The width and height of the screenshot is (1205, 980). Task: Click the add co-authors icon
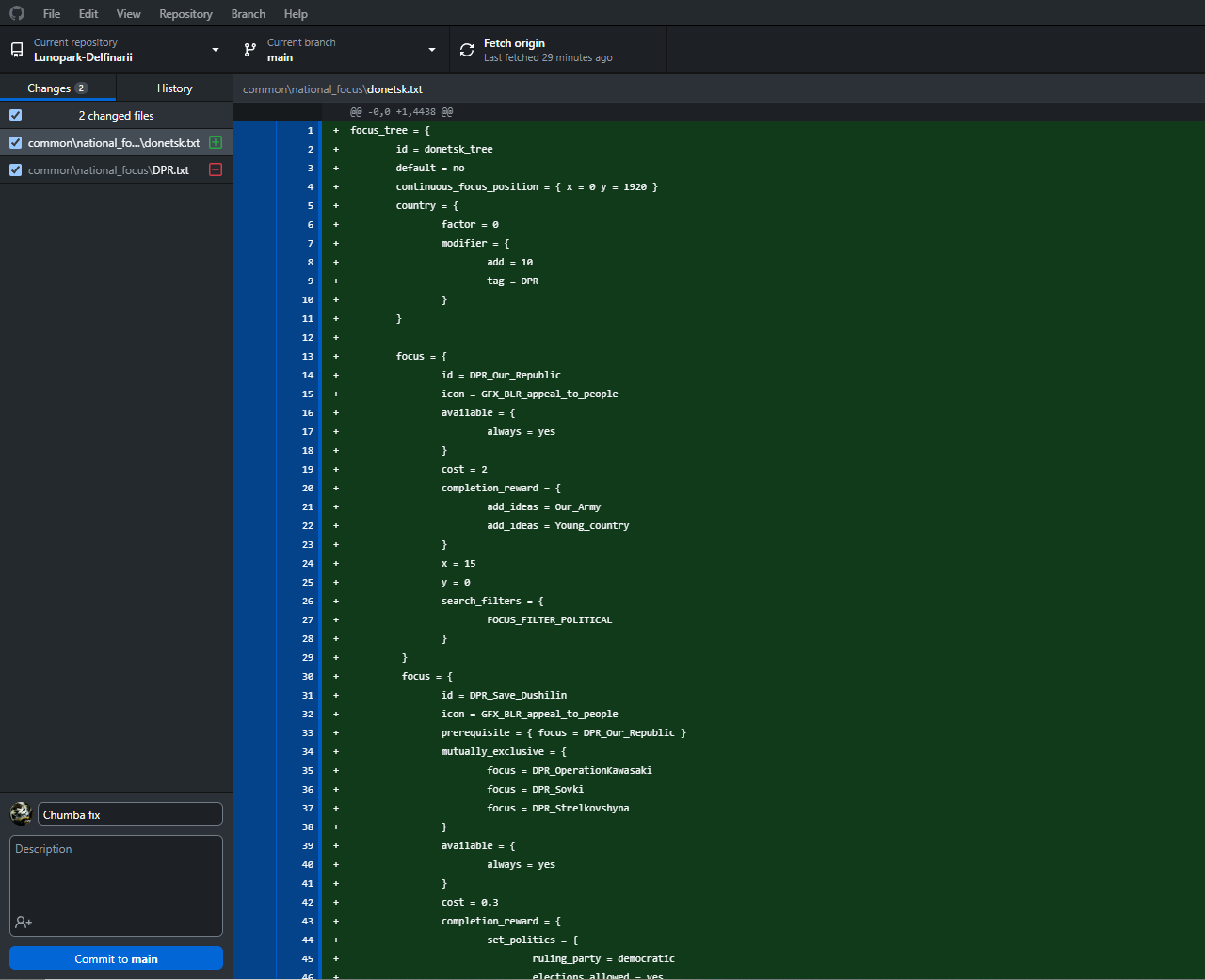pos(24,922)
